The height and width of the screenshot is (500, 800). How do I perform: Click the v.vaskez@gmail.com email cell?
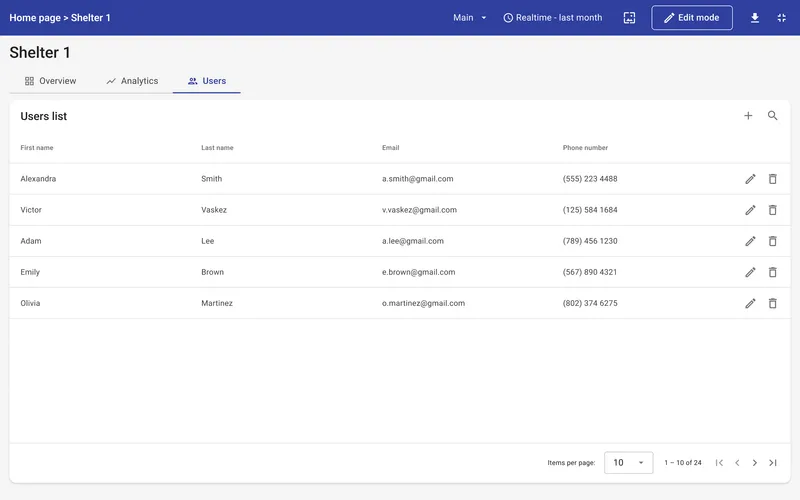[x=419, y=210]
